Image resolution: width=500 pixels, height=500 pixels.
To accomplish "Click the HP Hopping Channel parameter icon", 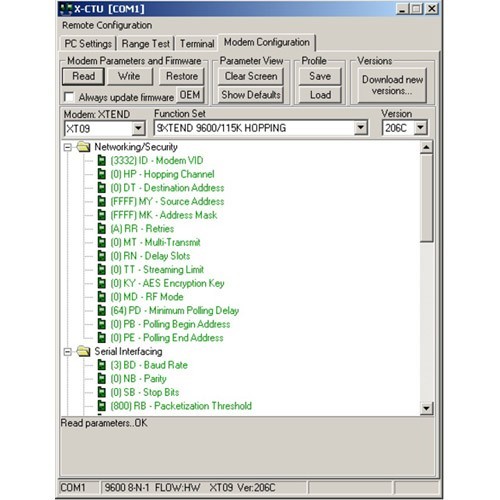I will pos(102,174).
